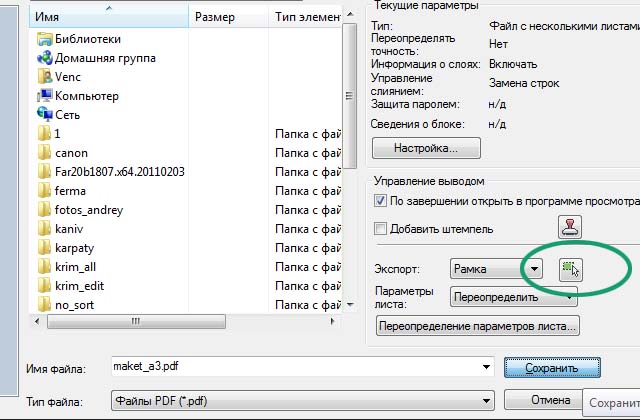This screenshot has width=640, height=420.
Task: Sort by the Размер column header
Action: pos(215,17)
